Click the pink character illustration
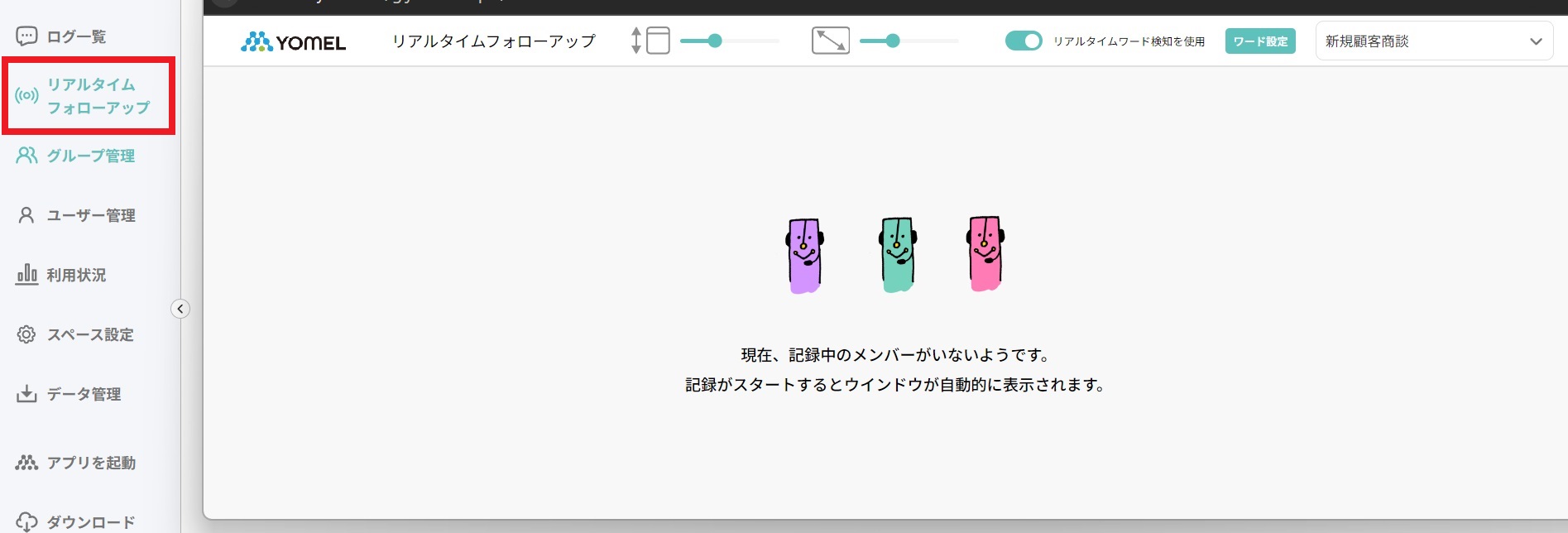 (x=985, y=253)
